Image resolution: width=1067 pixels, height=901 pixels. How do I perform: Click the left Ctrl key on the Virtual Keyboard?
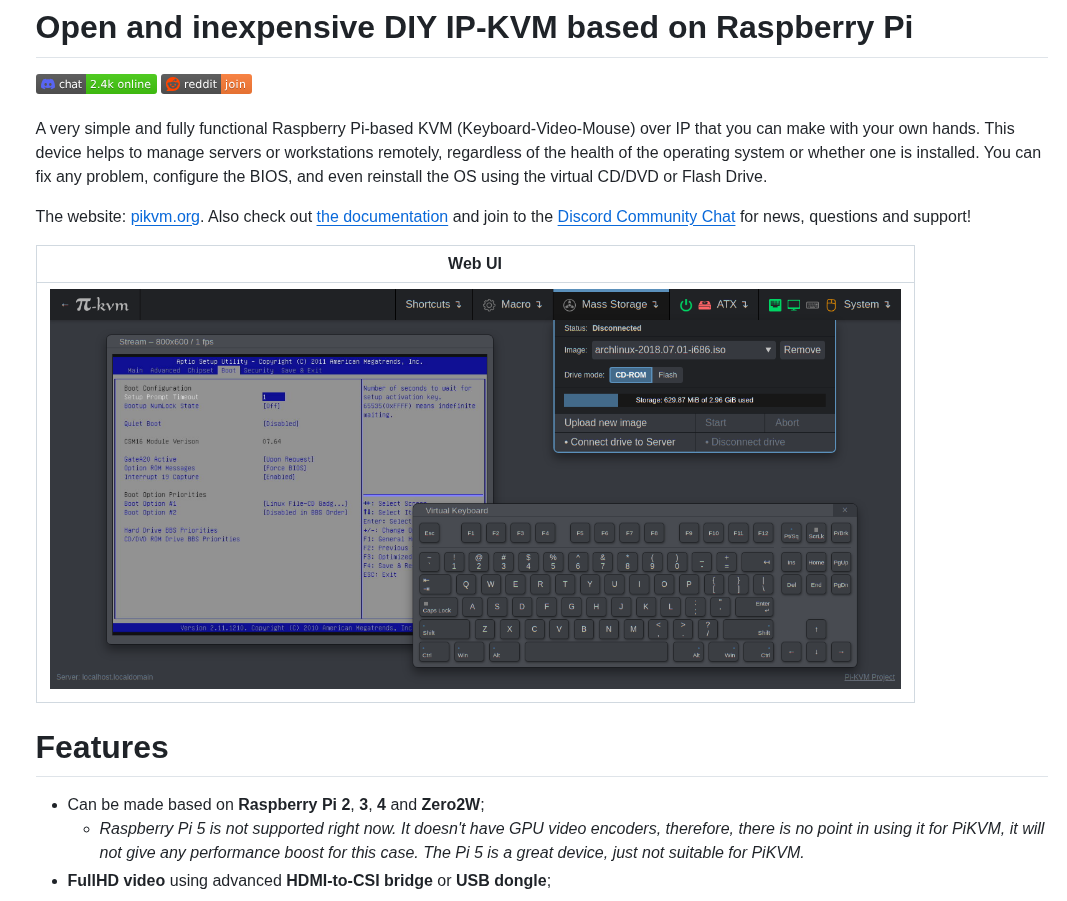[434, 652]
